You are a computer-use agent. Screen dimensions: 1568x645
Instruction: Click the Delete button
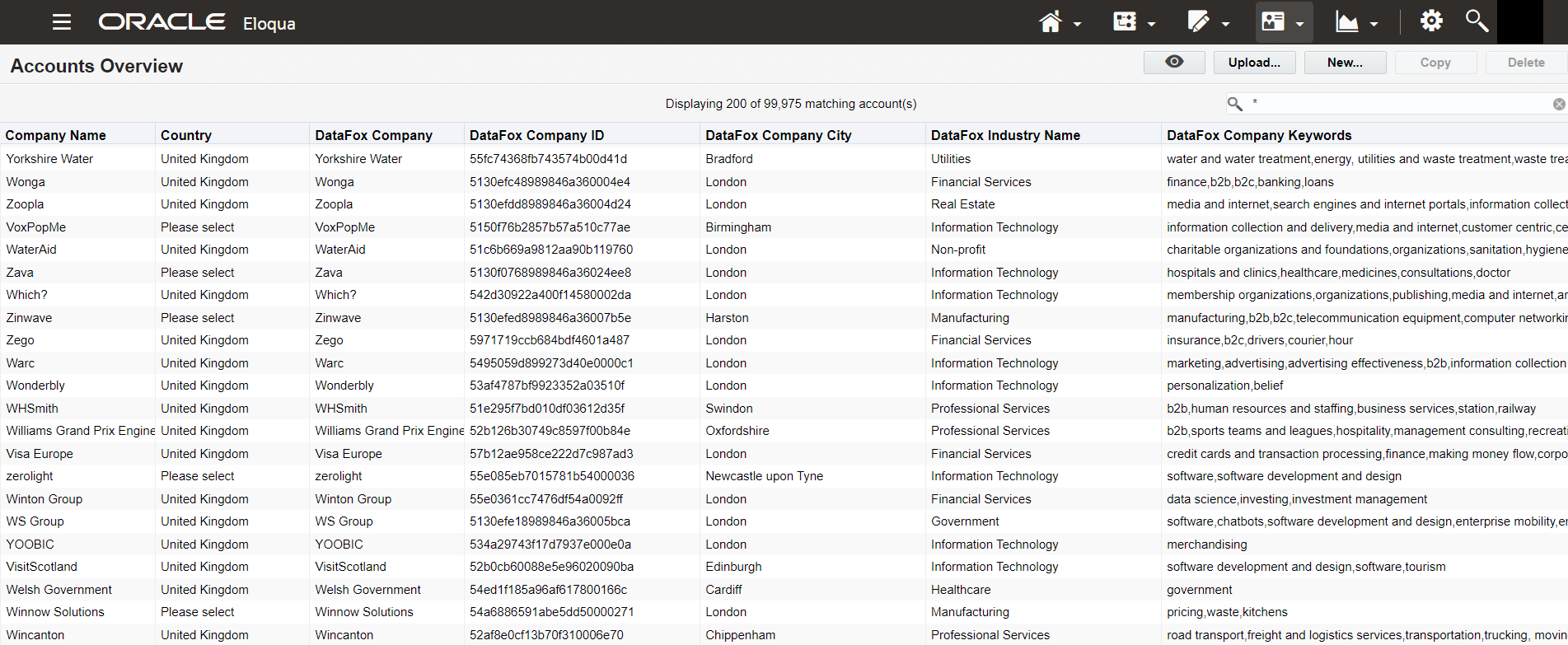pyautogui.click(x=1526, y=63)
